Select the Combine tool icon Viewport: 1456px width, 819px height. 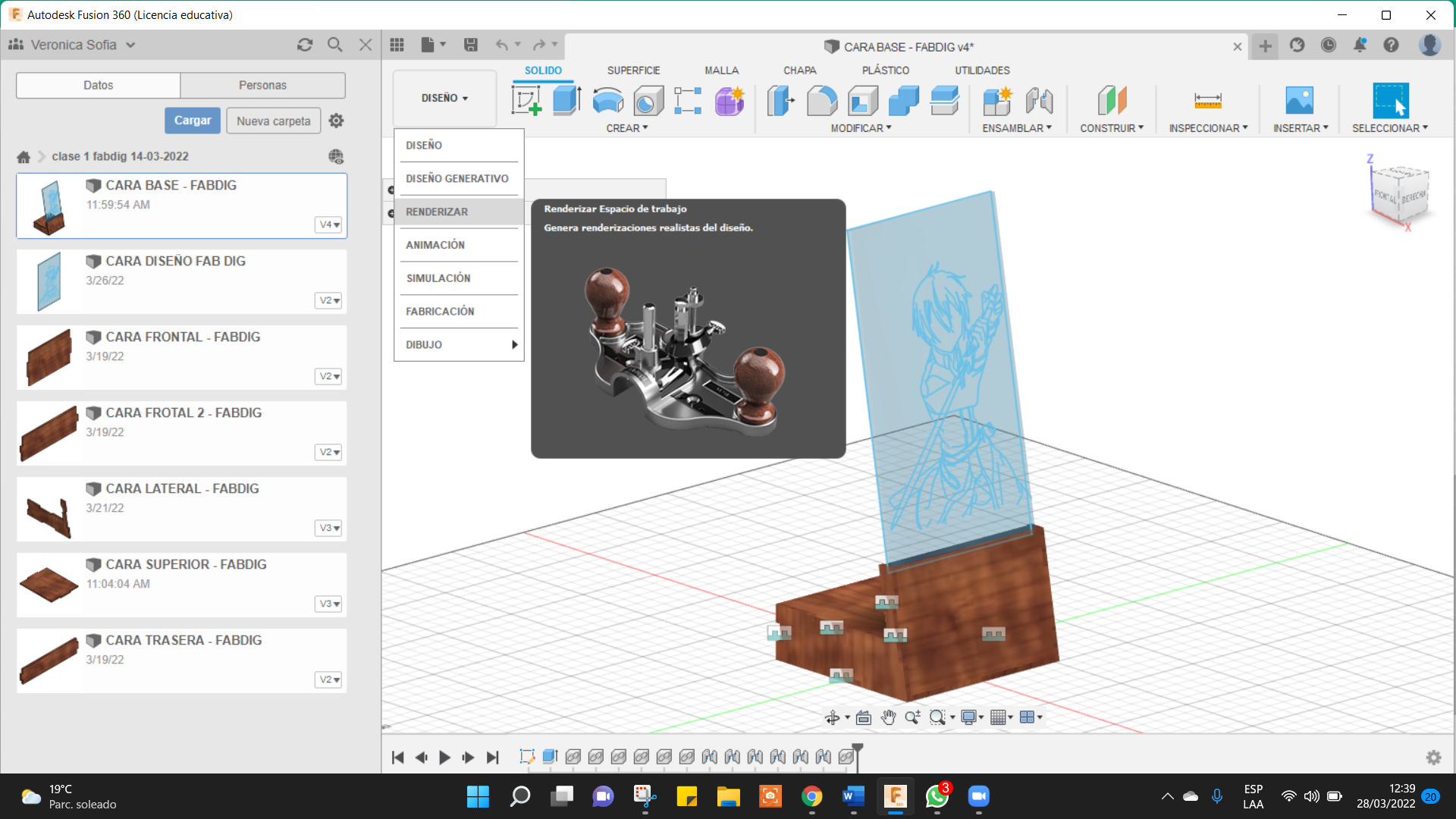click(904, 100)
